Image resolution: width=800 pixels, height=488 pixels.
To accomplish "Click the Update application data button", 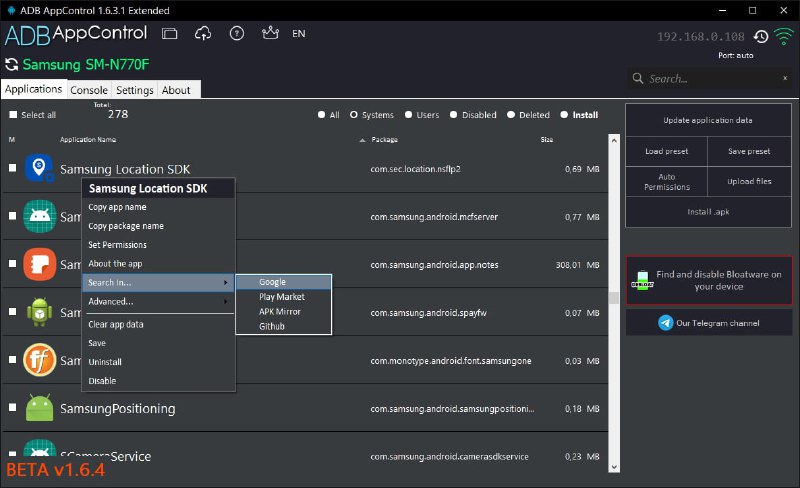I will coord(708,120).
